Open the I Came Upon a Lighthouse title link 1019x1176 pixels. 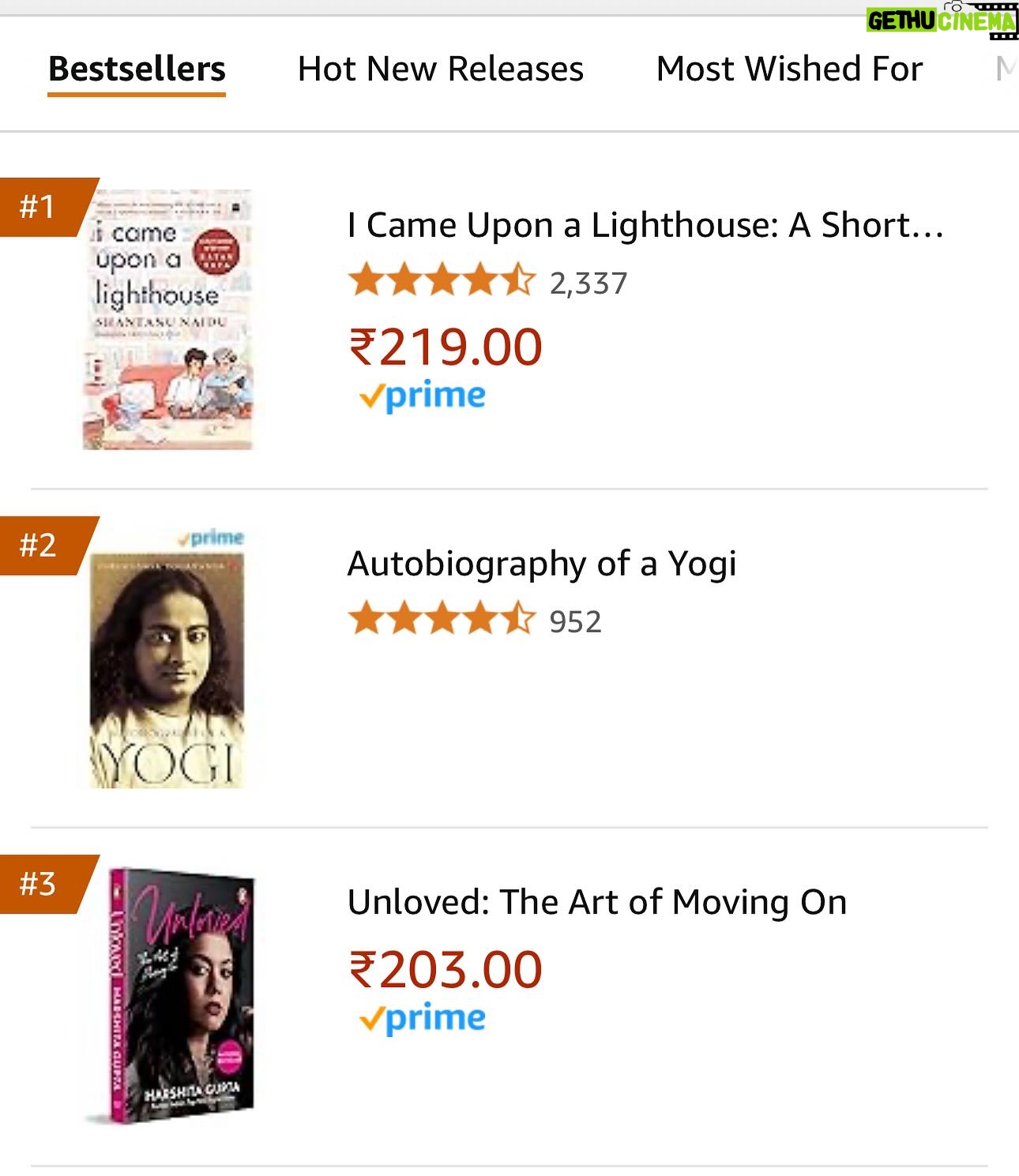click(645, 226)
